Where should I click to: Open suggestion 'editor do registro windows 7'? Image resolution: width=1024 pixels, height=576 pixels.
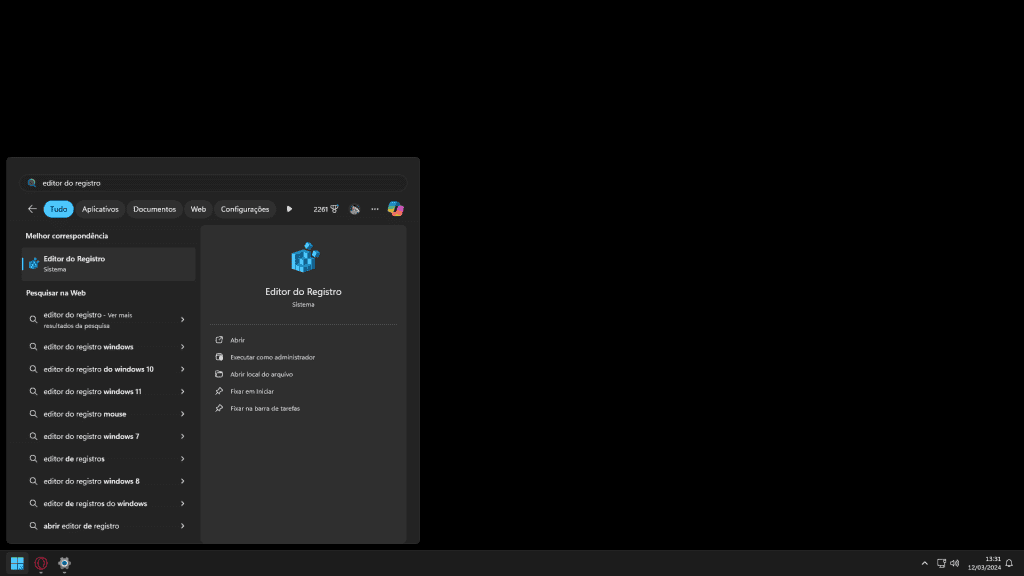click(x=108, y=436)
